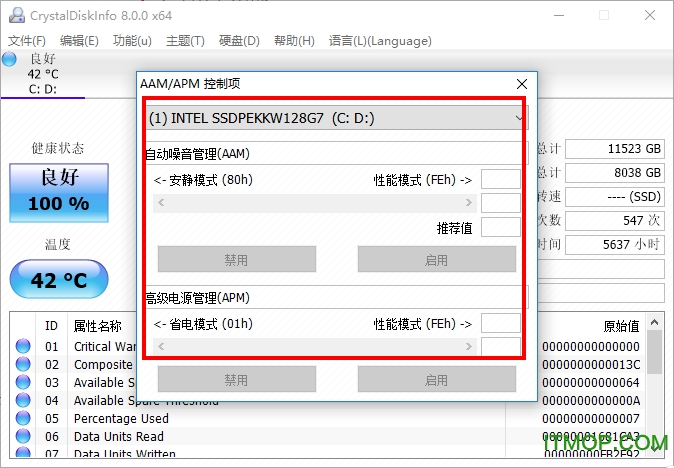Select the Data Units Read attribute row
This screenshot has height=468, width=674.
(x=328, y=436)
